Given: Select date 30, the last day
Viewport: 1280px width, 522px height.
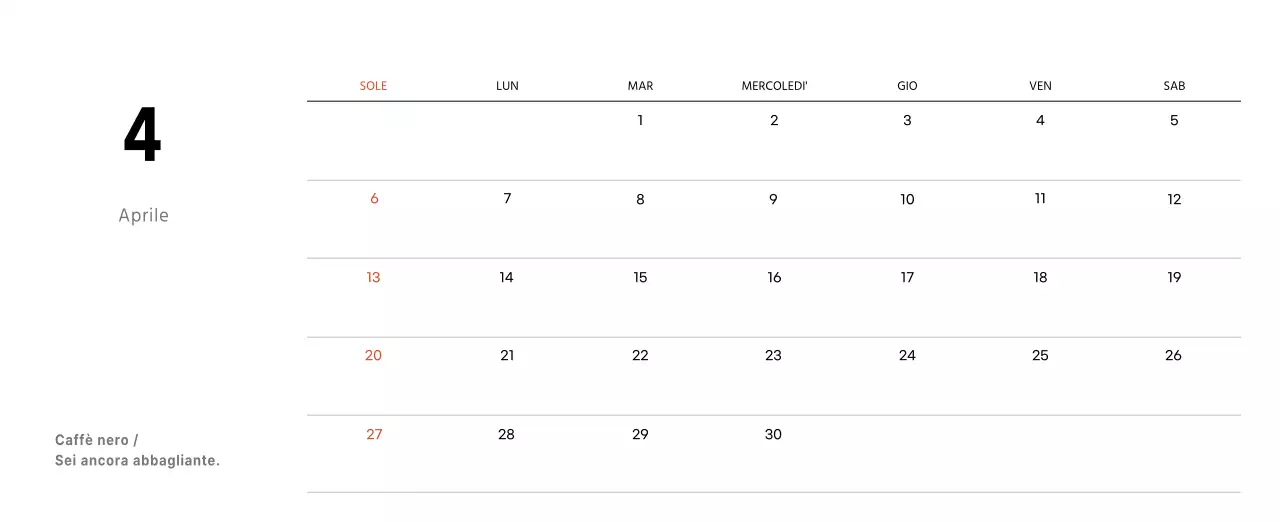Looking at the screenshot, I should [773, 435].
